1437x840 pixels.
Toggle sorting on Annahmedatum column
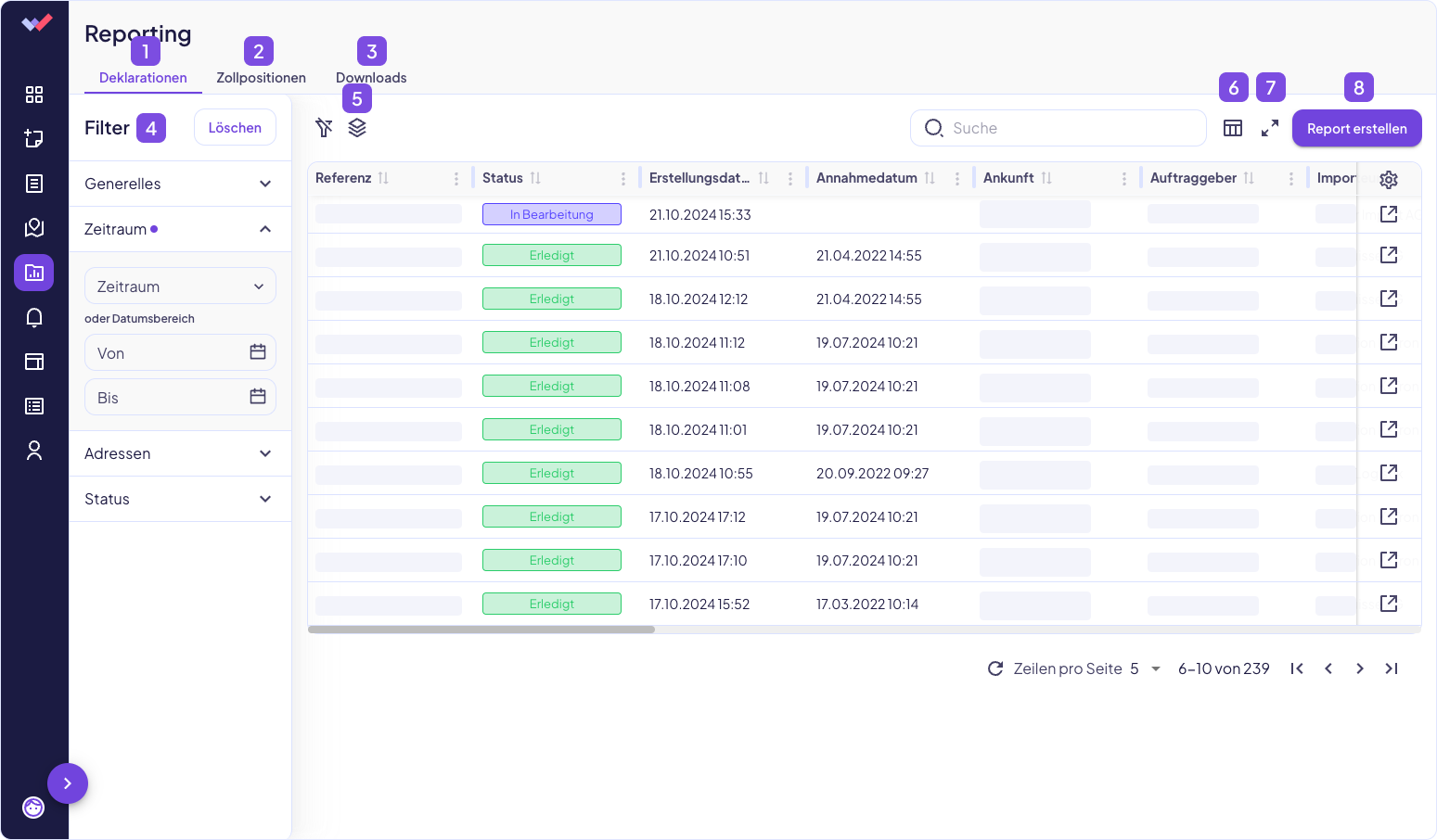(x=930, y=178)
